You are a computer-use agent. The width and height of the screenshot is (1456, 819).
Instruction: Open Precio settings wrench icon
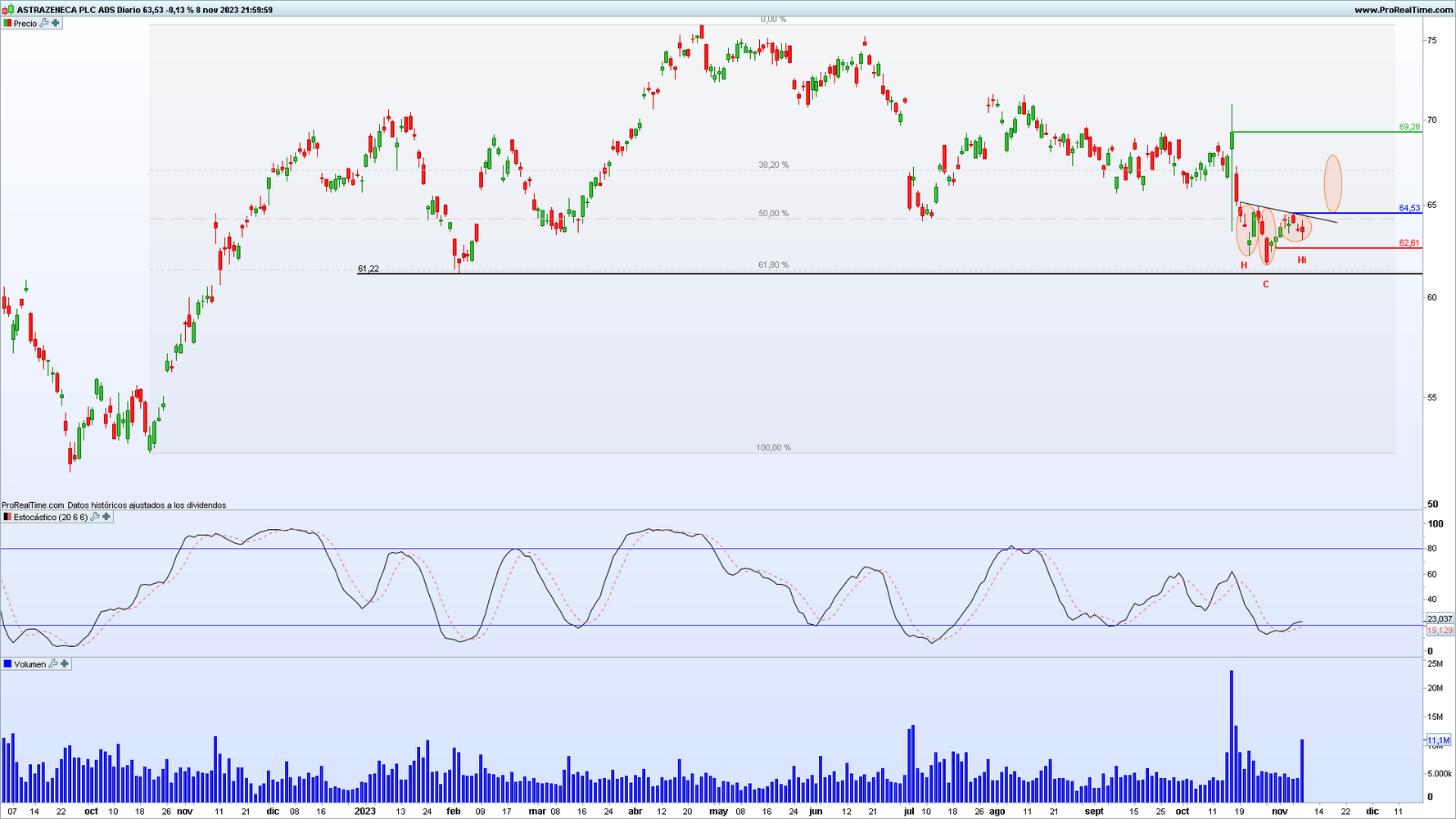pyautogui.click(x=45, y=23)
